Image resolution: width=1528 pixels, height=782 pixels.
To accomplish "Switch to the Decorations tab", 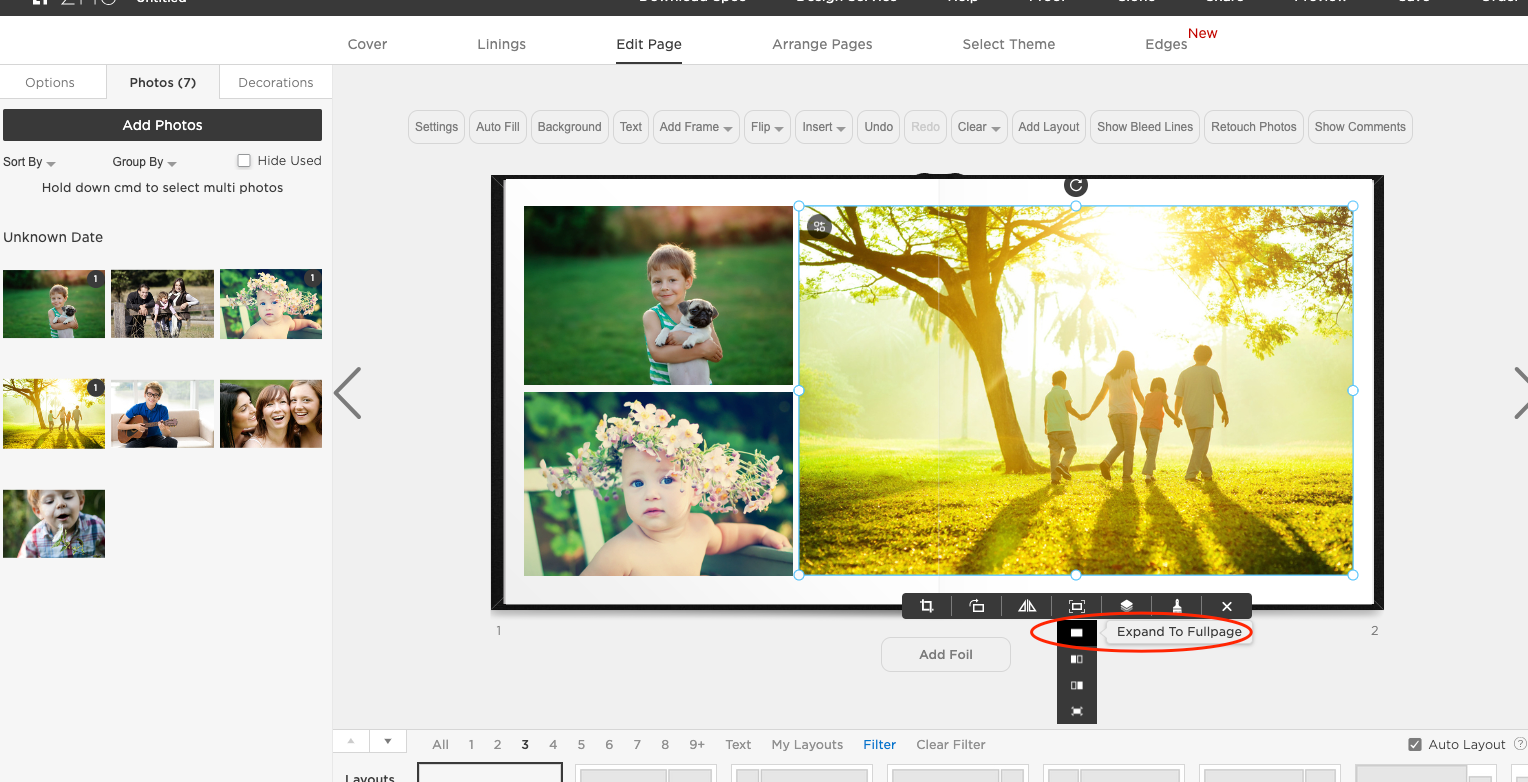I will click(275, 83).
